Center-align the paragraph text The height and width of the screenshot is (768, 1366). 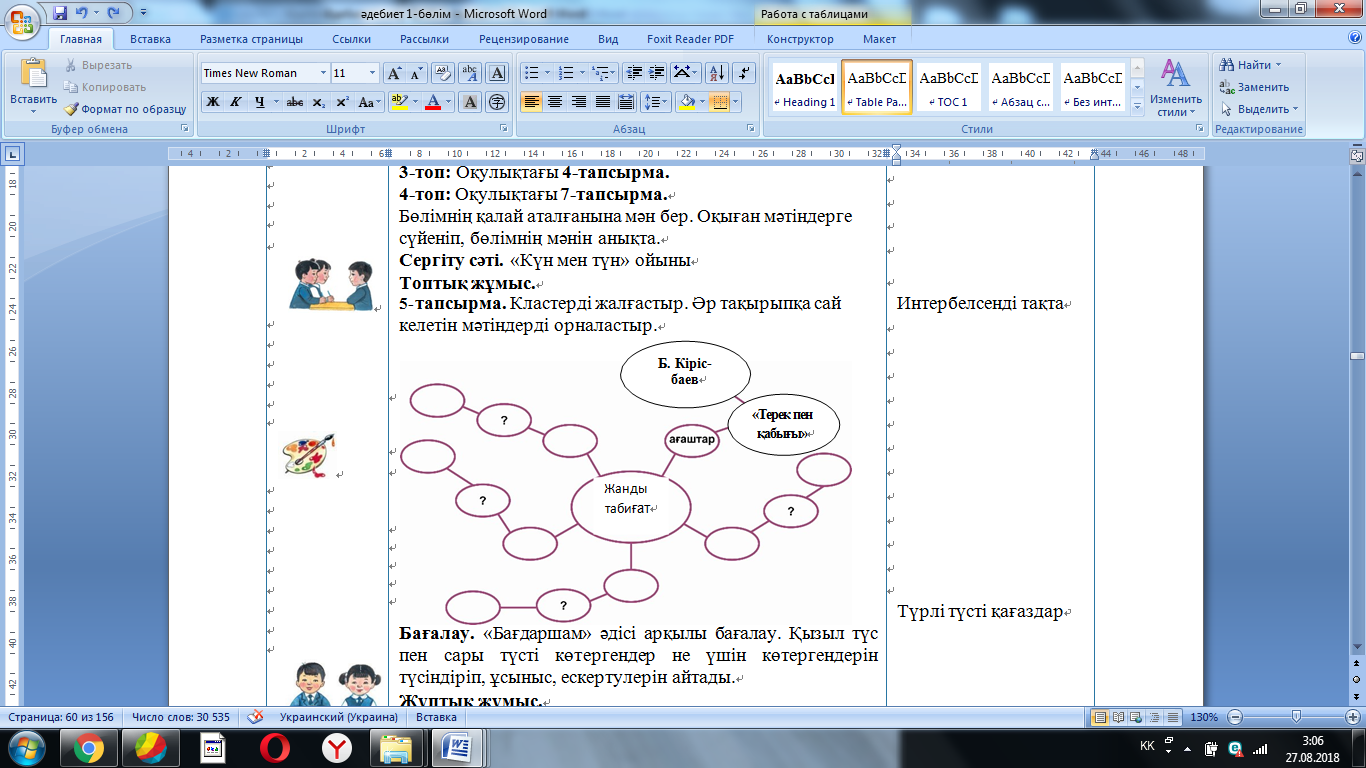pyautogui.click(x=554, y=102)
